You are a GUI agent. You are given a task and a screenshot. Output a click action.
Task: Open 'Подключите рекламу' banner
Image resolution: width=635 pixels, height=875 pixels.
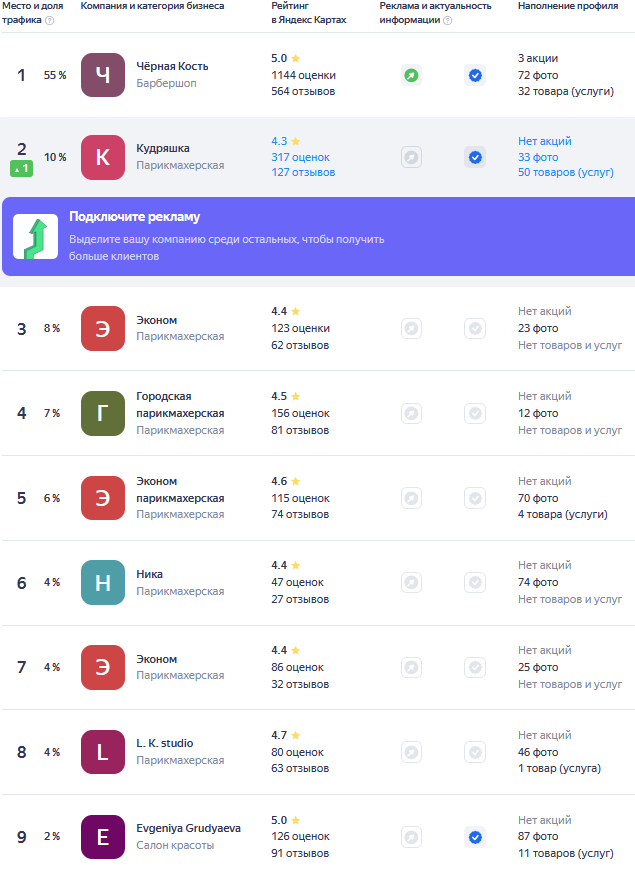click(319, 237)
